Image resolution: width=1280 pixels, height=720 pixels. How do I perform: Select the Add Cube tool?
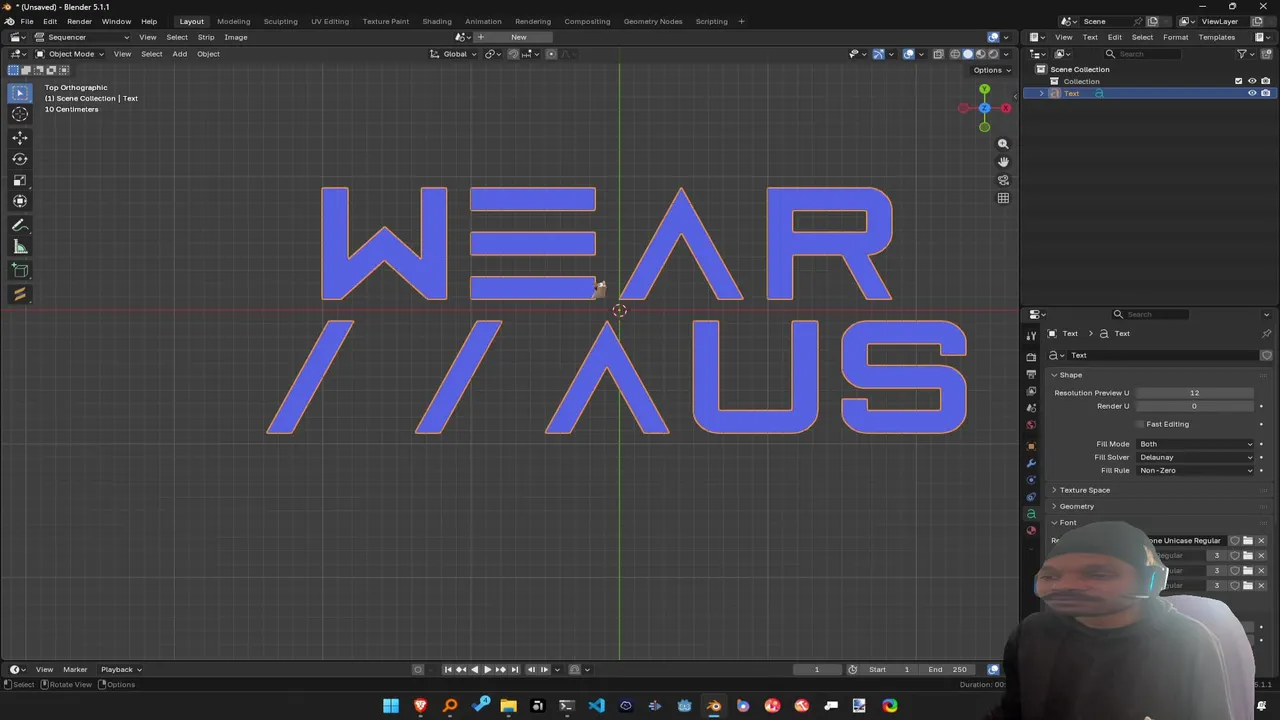[x=20, y=270]
